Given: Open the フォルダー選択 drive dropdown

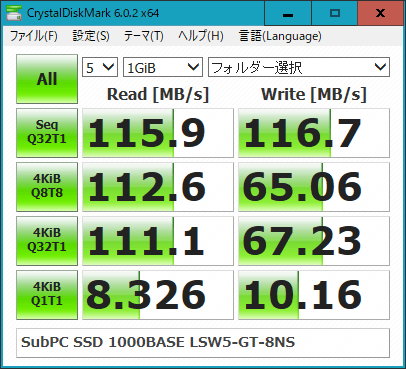Looking at the screenshot, I should coord(299,67).
